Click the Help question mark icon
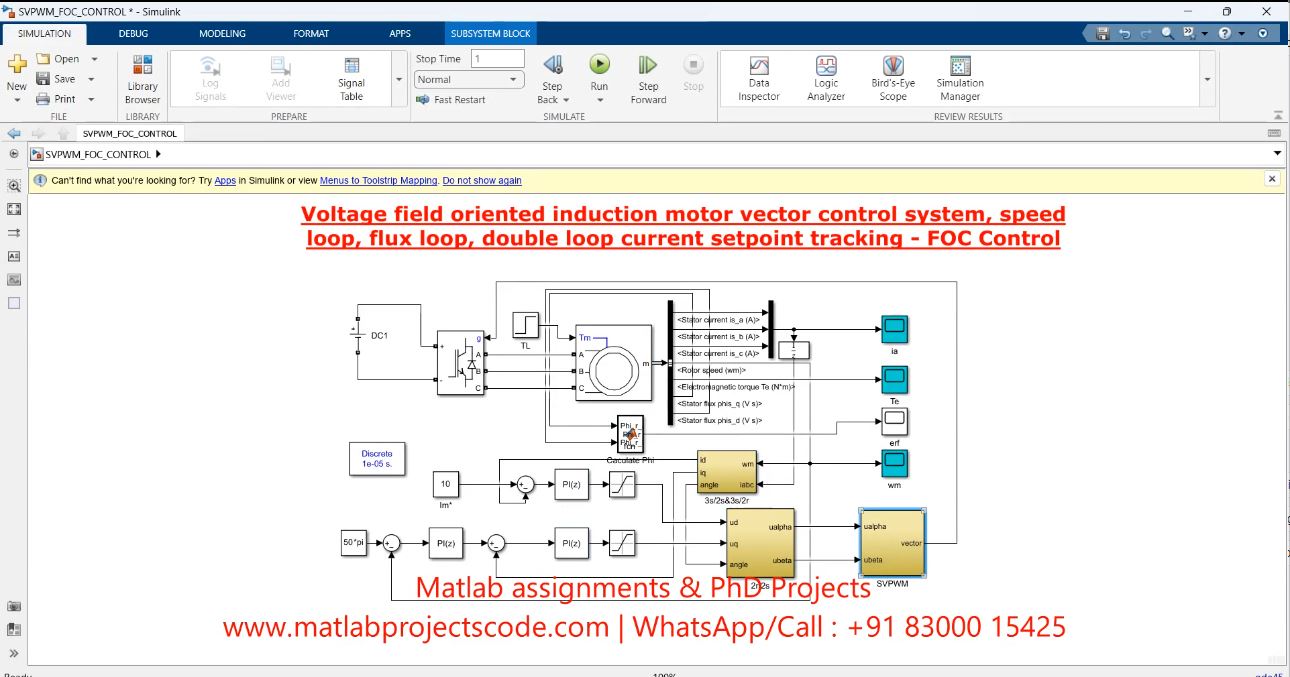Screen dimensions: 1290x677 [1225, 33]
